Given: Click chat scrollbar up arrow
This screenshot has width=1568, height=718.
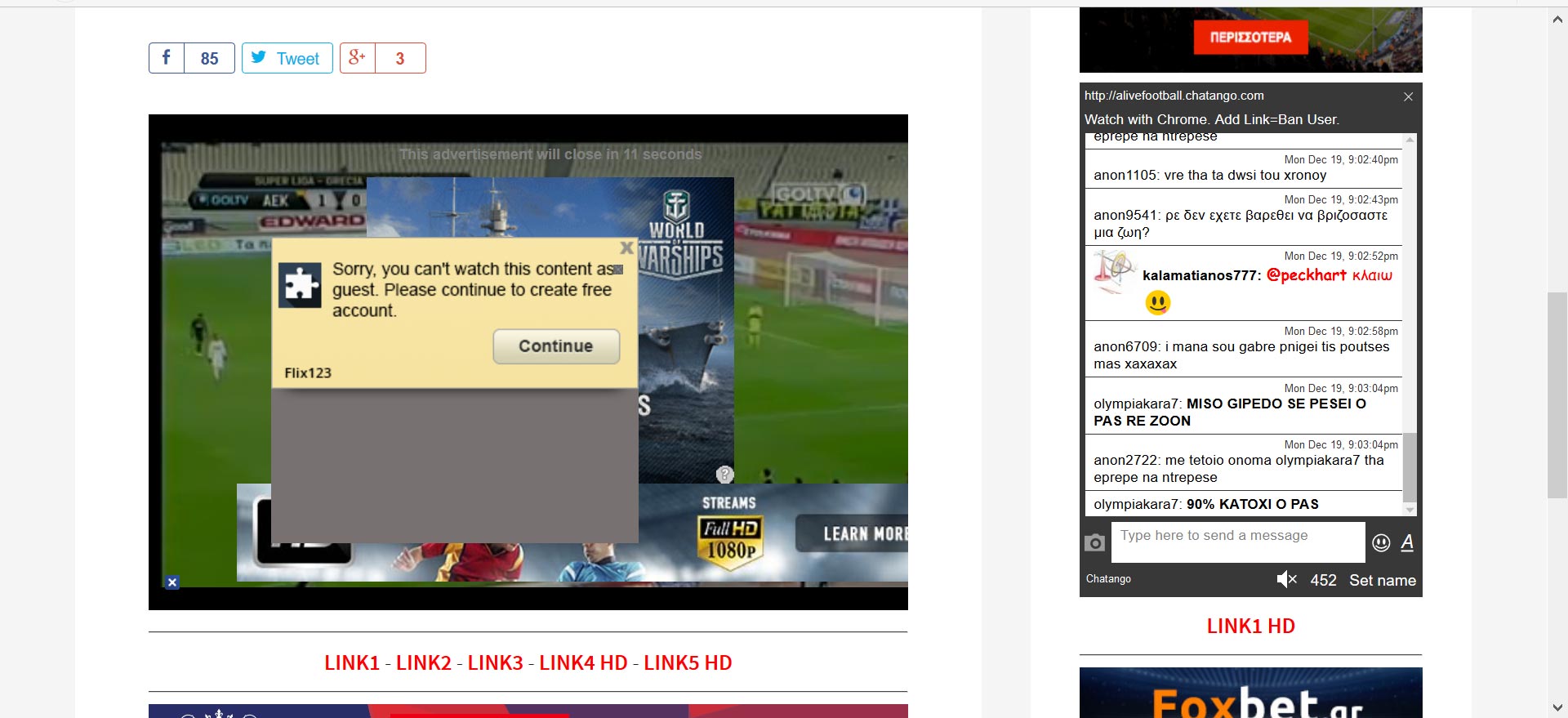Looking at the screenshot, I should coord(1410,140).
